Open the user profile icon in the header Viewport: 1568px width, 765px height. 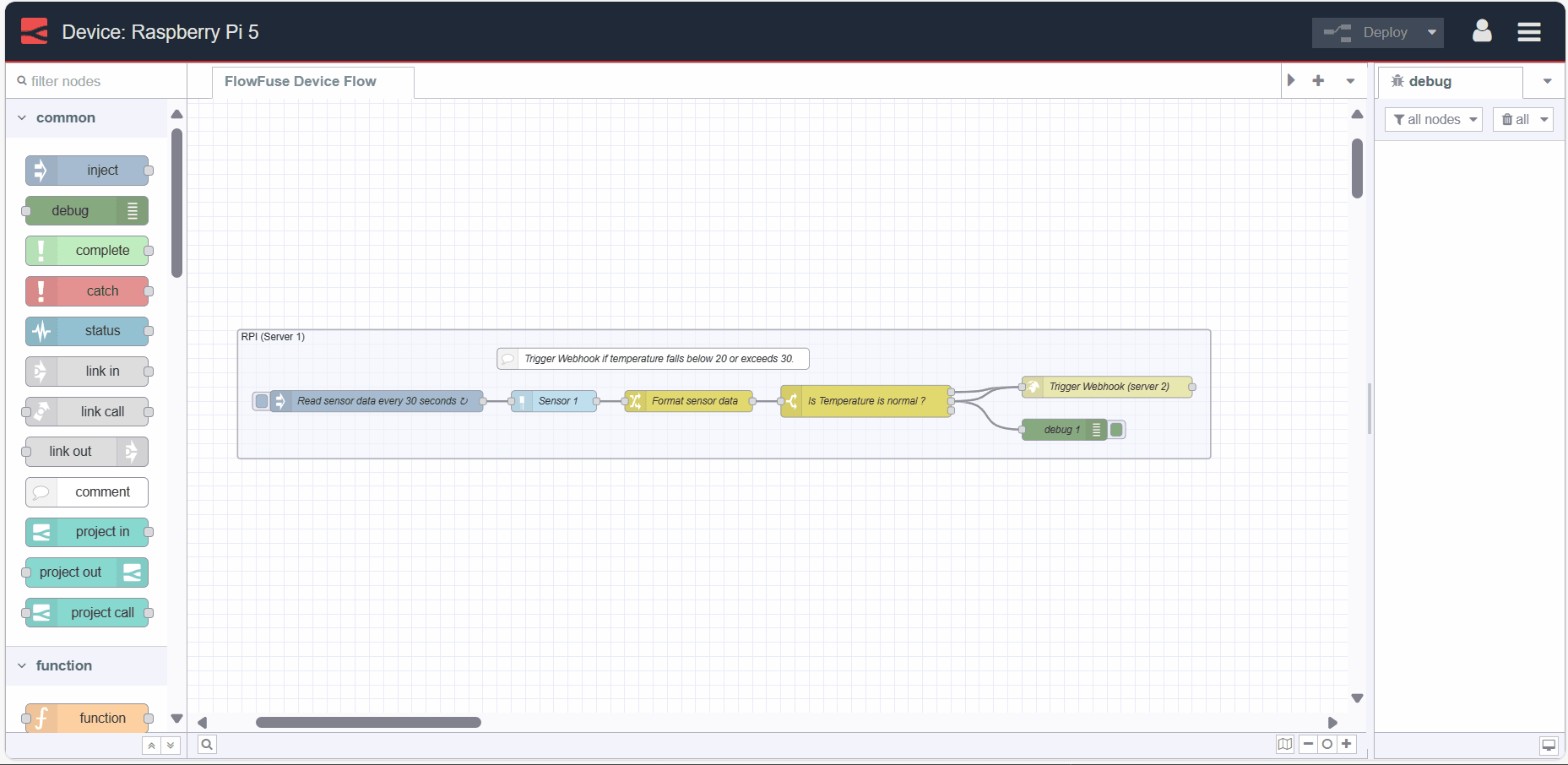tap(1482, 31)
